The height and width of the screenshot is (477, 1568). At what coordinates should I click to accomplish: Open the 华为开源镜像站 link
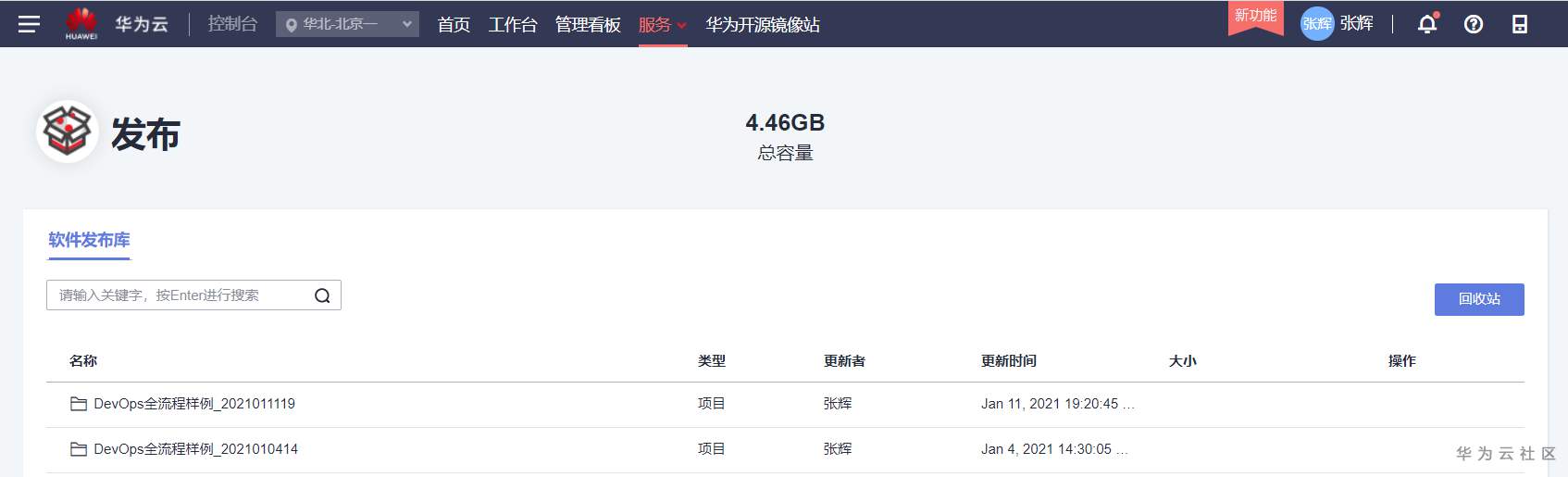click(763, 25)
